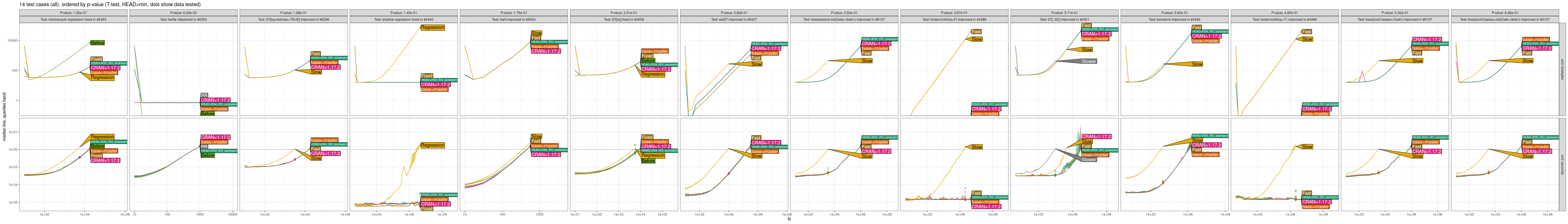Click green Before label in memrecycle kilobytes panel
This screenshot has width=1568, height=224.
point(97,43)
